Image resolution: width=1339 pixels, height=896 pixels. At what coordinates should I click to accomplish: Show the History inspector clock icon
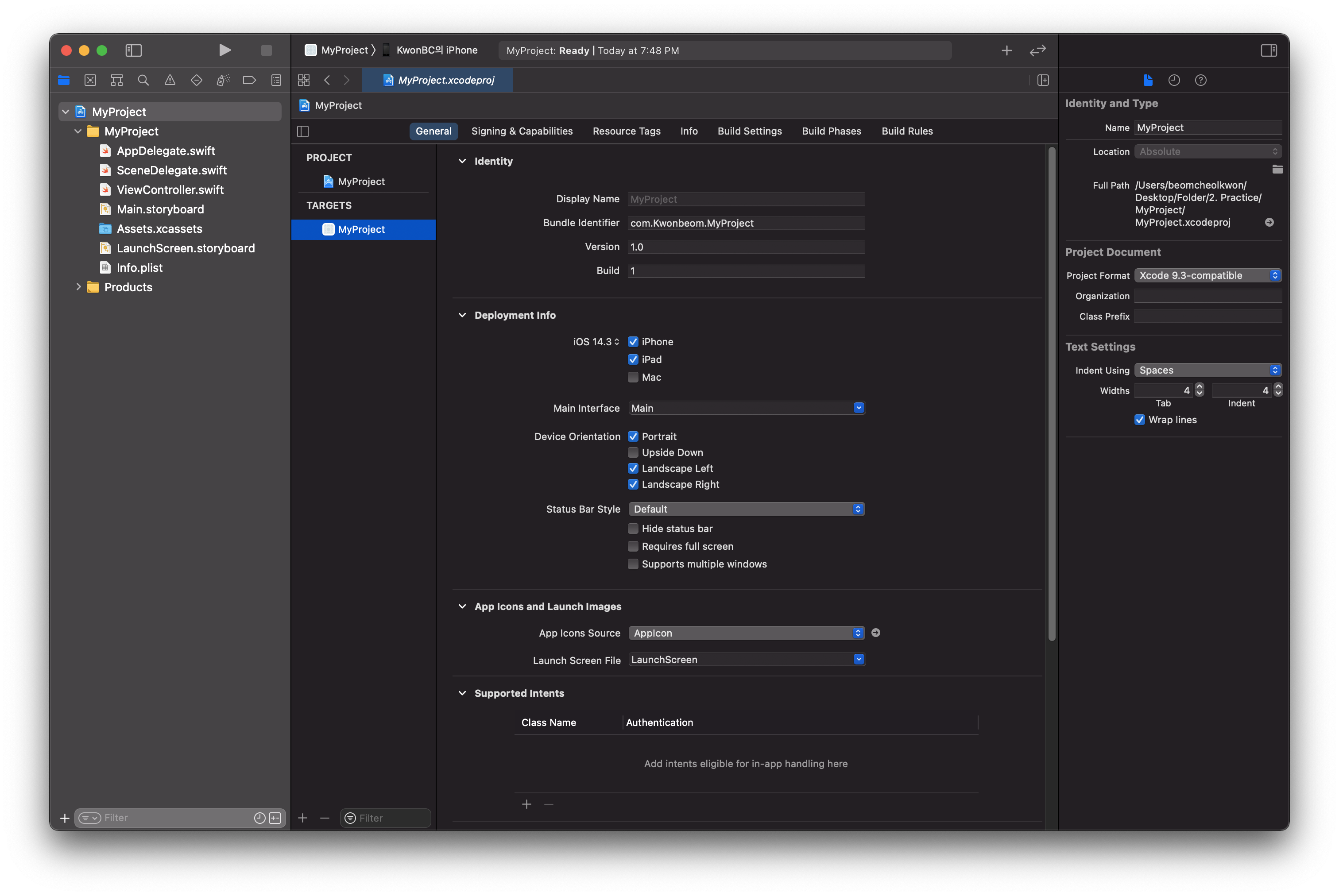click(x=1174, y=80)
